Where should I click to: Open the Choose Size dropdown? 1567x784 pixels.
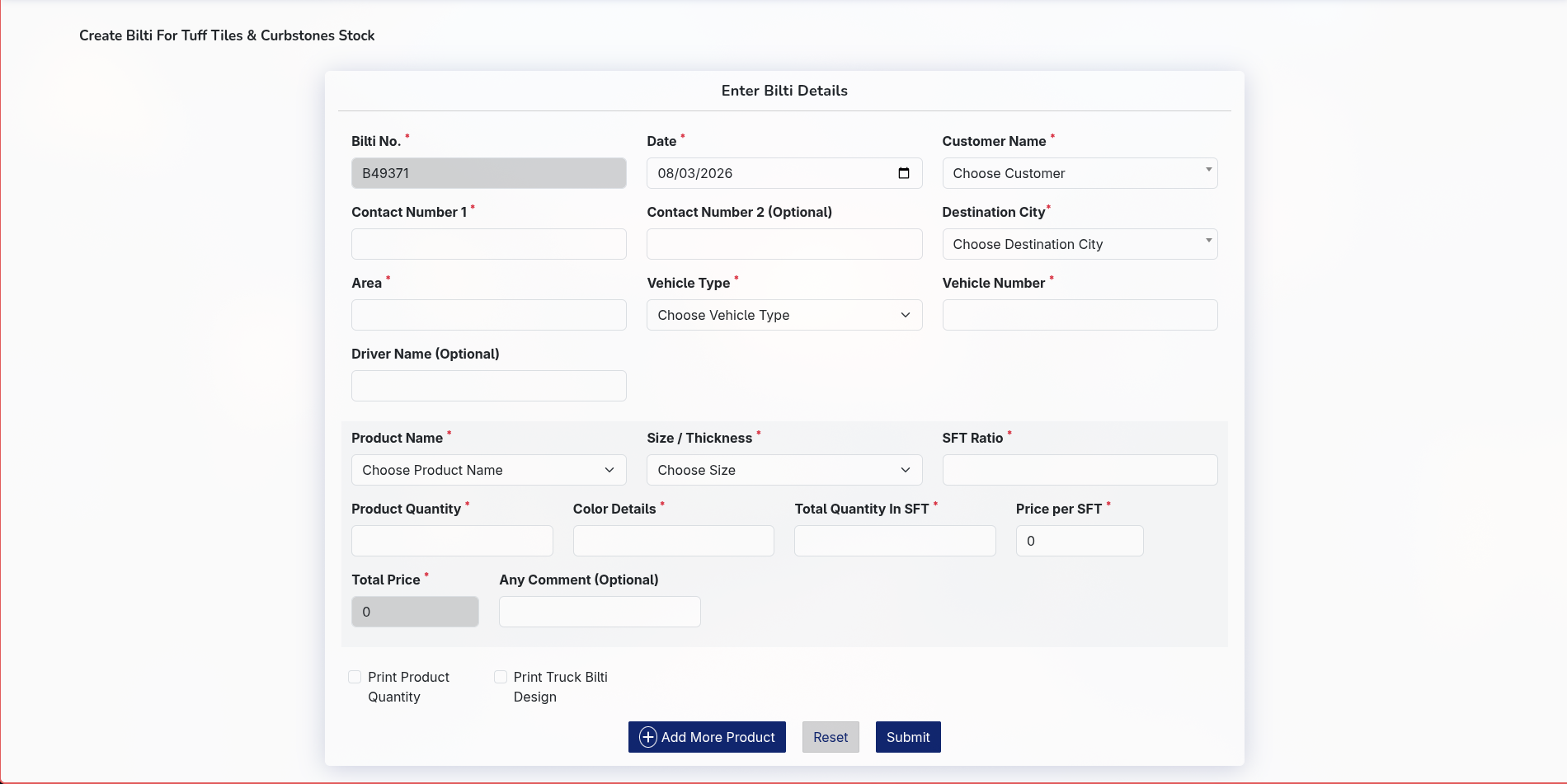pyautogui.click(x=784, y=470)
